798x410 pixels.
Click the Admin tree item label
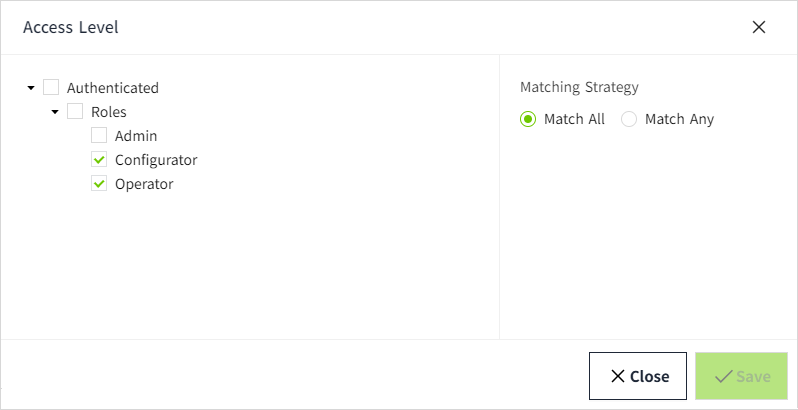(x=136, y=136)
